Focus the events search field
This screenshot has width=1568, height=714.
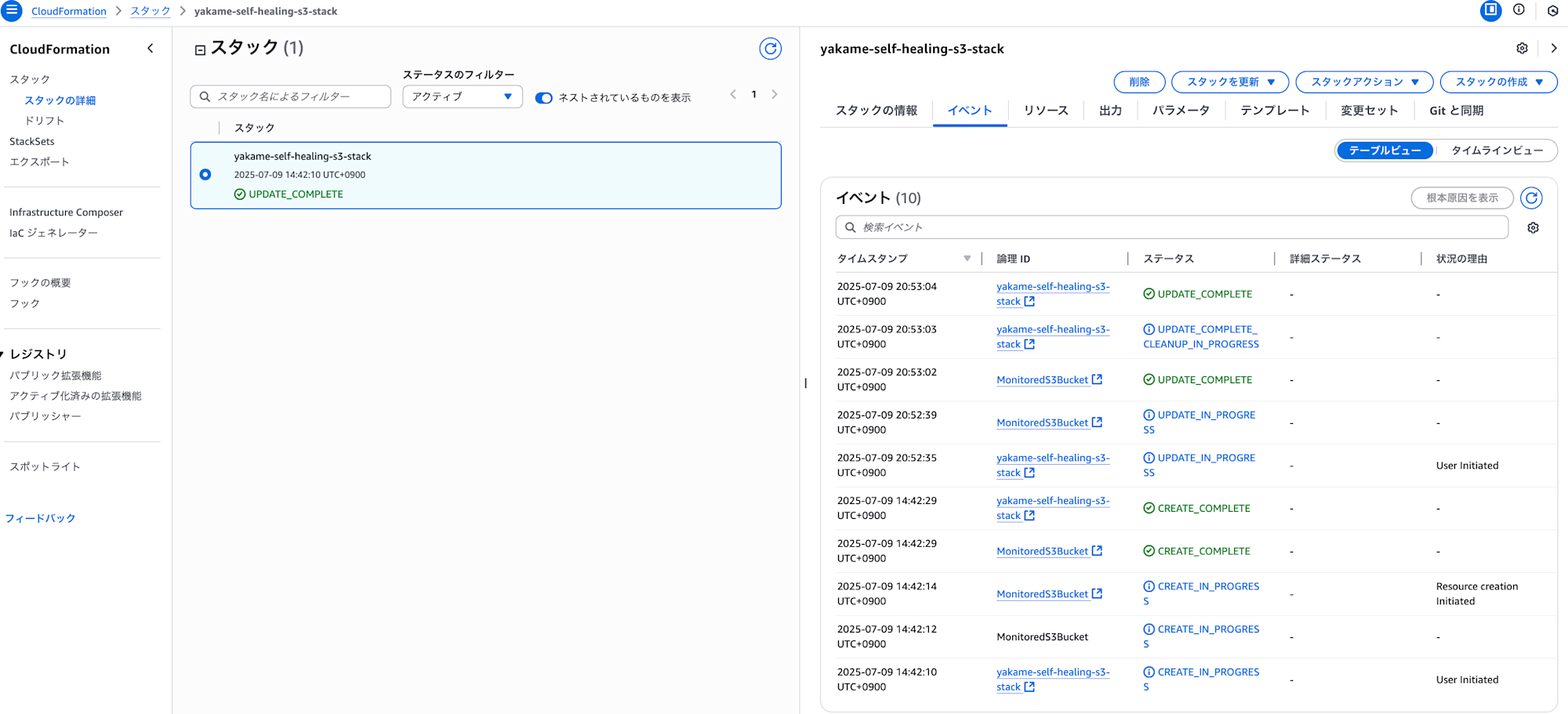1172,227
